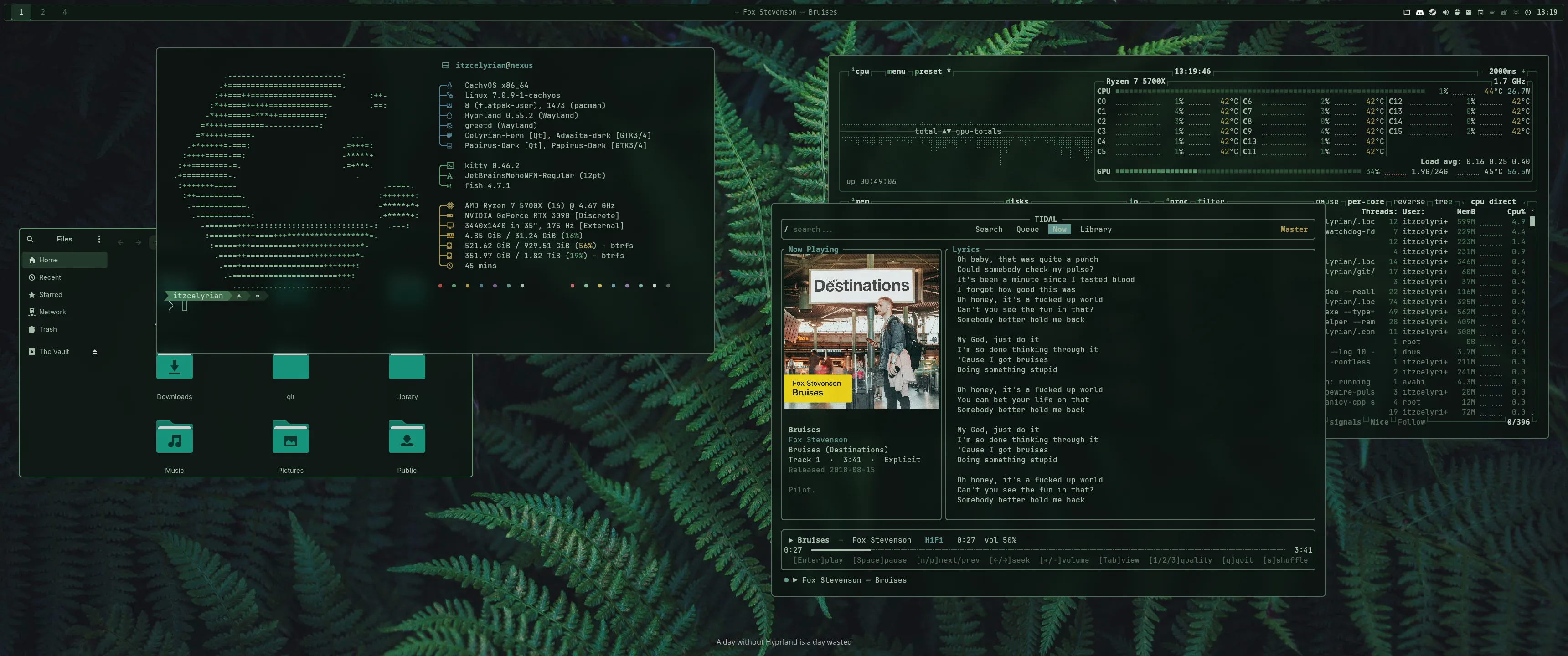Open the Library folder icon
1568x656 pixels.
click(x=407, y=366)
